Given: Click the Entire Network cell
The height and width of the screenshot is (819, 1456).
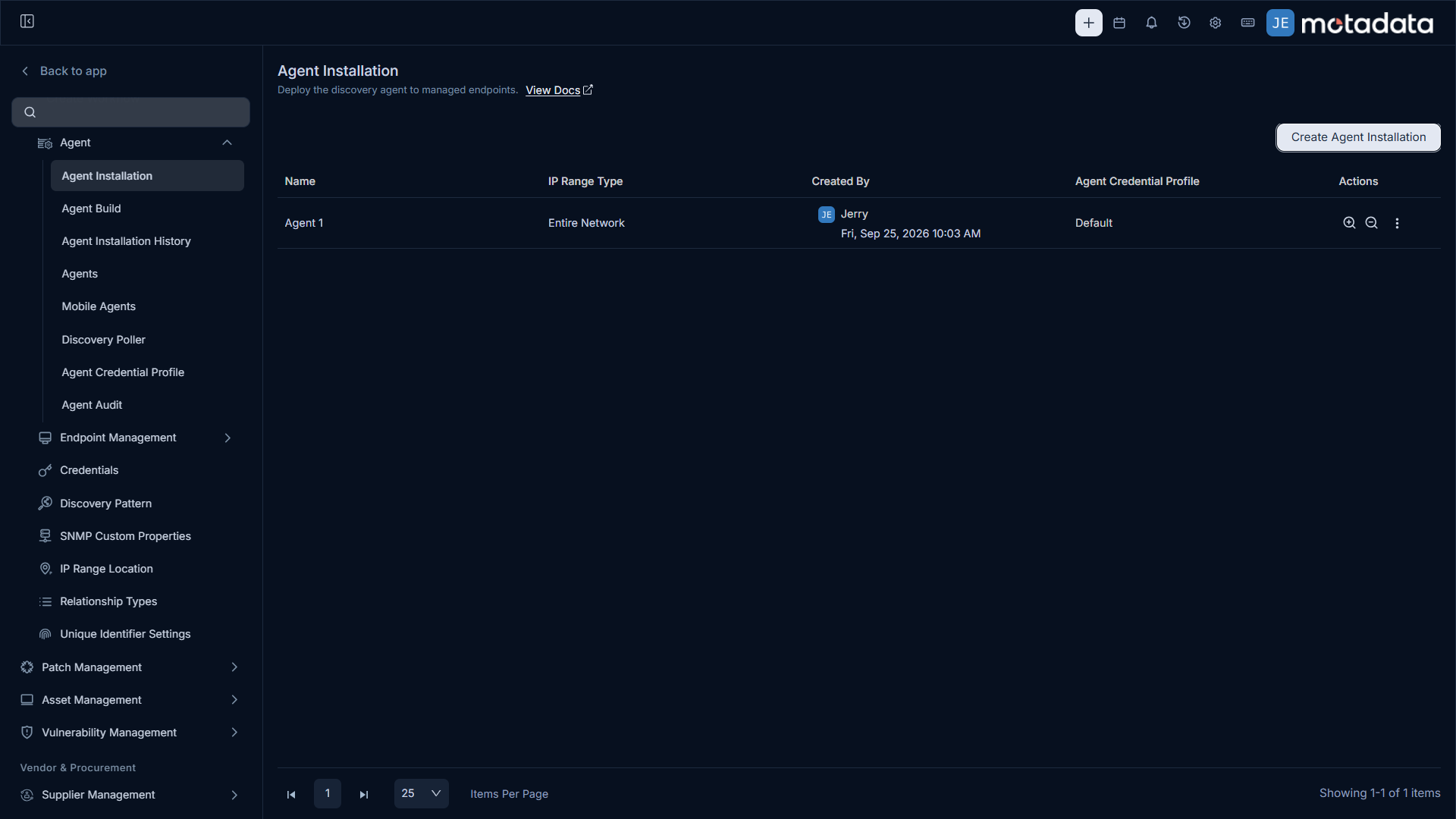Looking at the screenshot, I should tap(586, 223).
